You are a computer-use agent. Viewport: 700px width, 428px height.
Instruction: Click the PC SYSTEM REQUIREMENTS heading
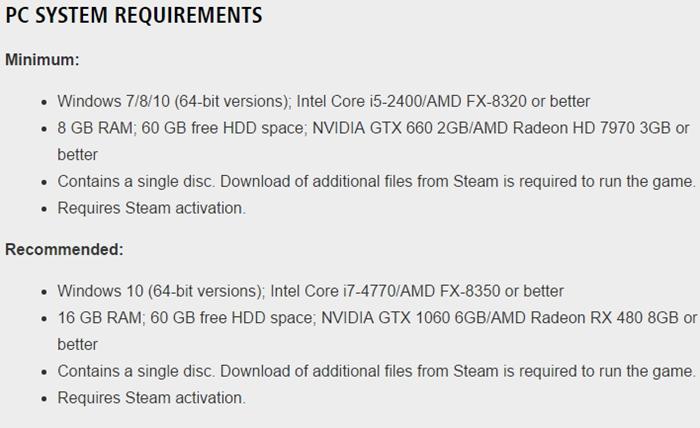[134, 17]
